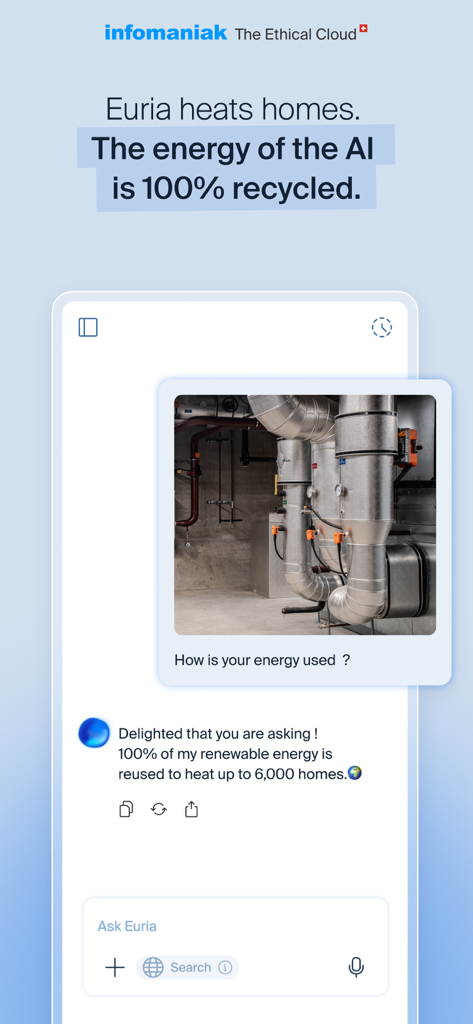Screen dimensions: 473x1024
Task: Select text '100% of my renewable energy is'
Action: pyautogui.click(x=225, y=754)
